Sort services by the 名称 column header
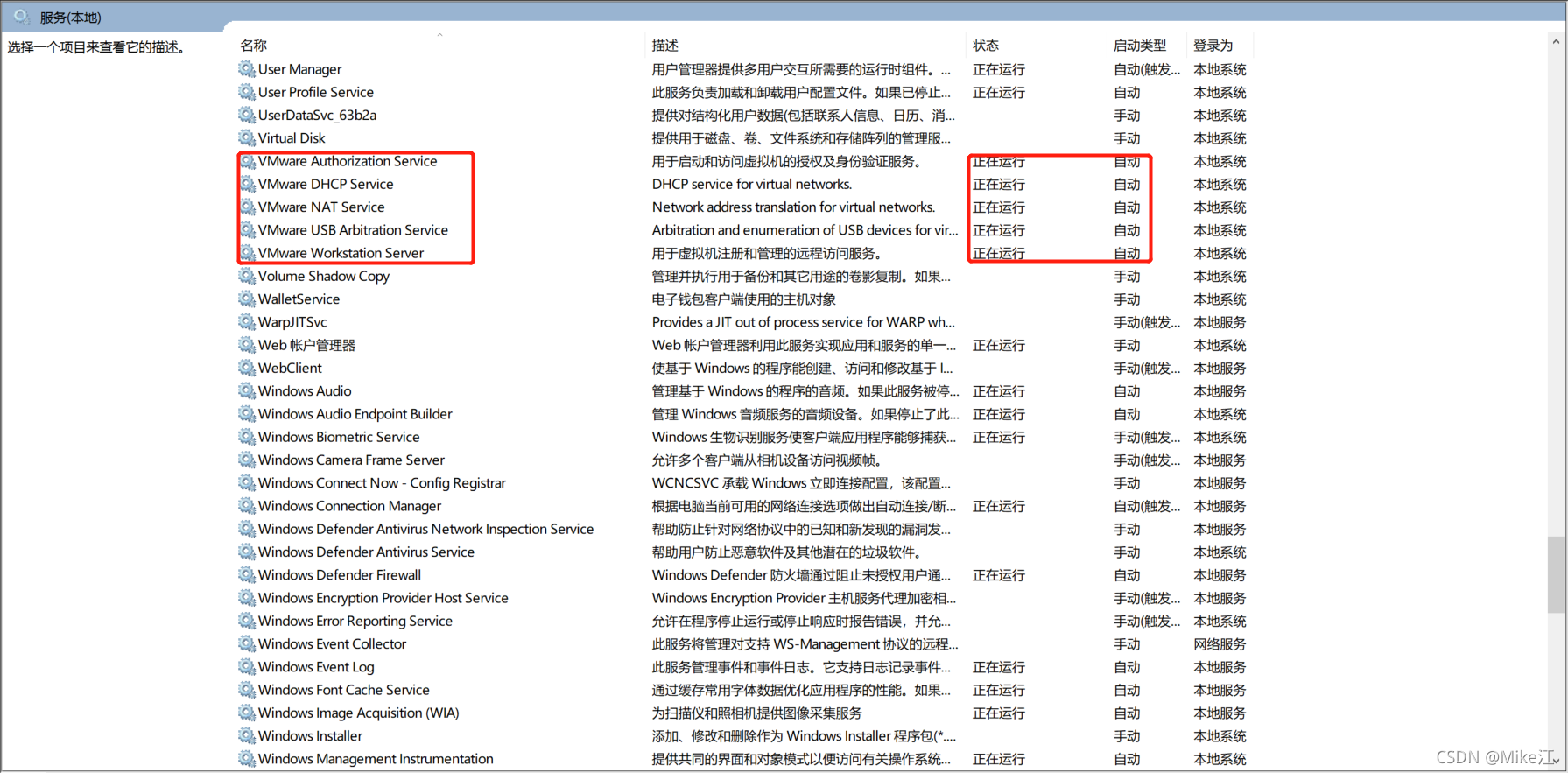1568x773 pixels. pyautogui.click(x=254, y=45)
